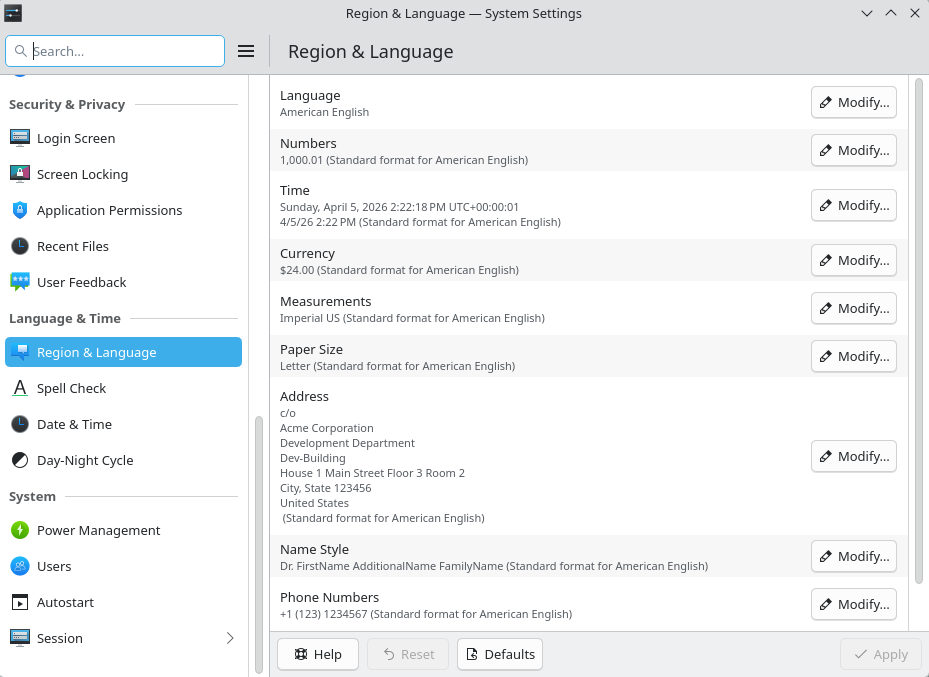929x677 pixels.
Task: Open the hamburger menu button
Action: coord(246,51)
